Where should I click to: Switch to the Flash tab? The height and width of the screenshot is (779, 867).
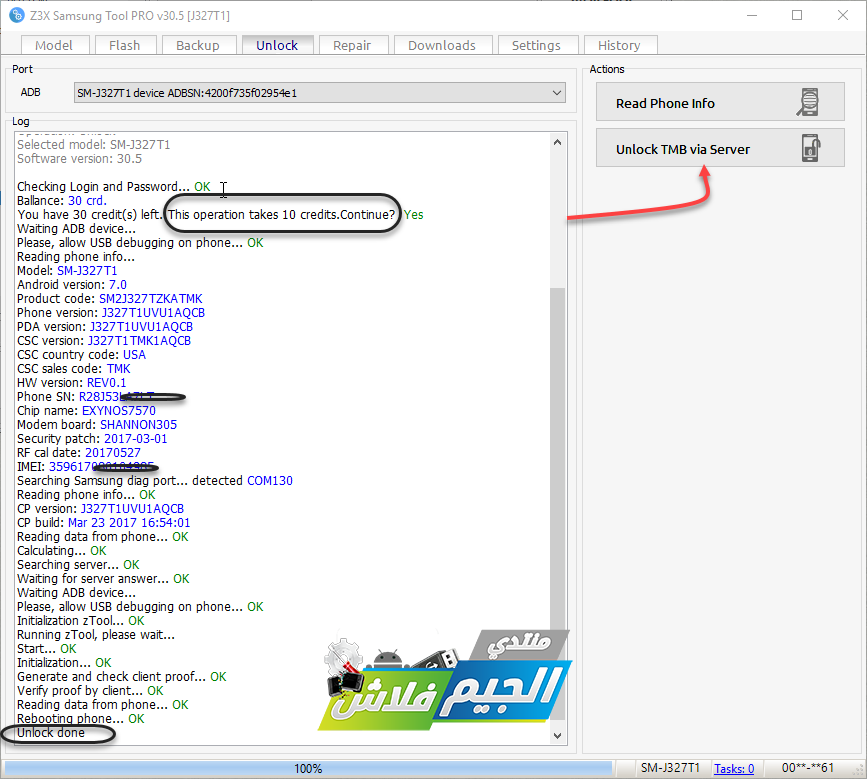125,45
